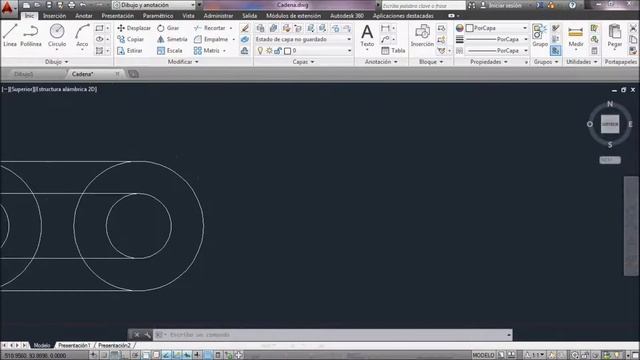Select the Línea drawing tool

(x=10, y=35)
